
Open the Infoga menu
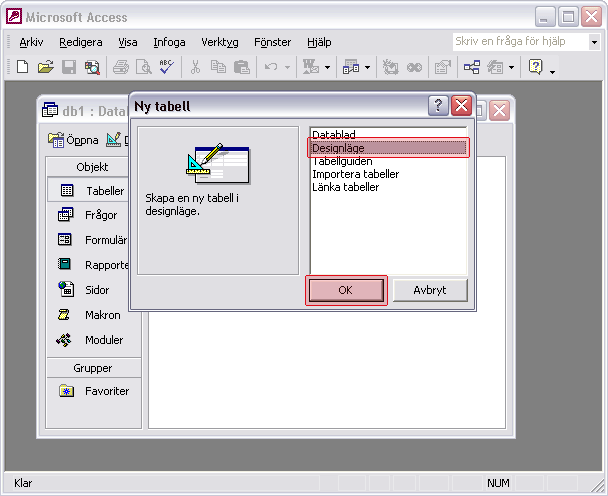tap(169, 42)
